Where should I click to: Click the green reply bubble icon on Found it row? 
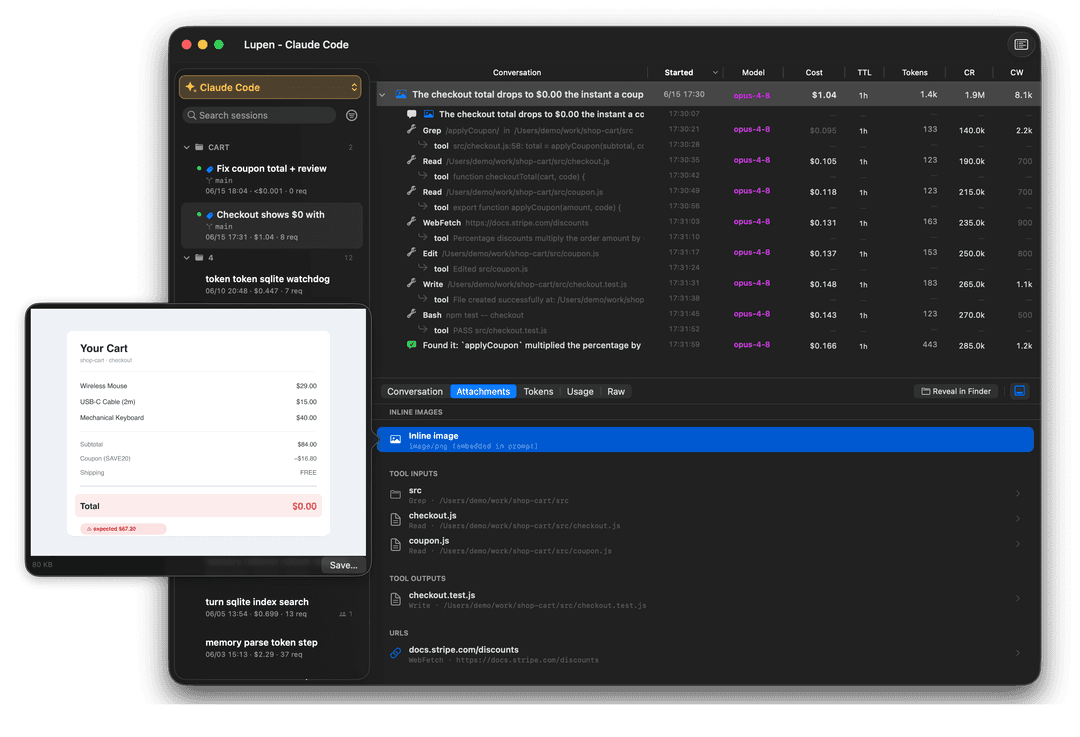pyautogui.click(x=411, y=344)
